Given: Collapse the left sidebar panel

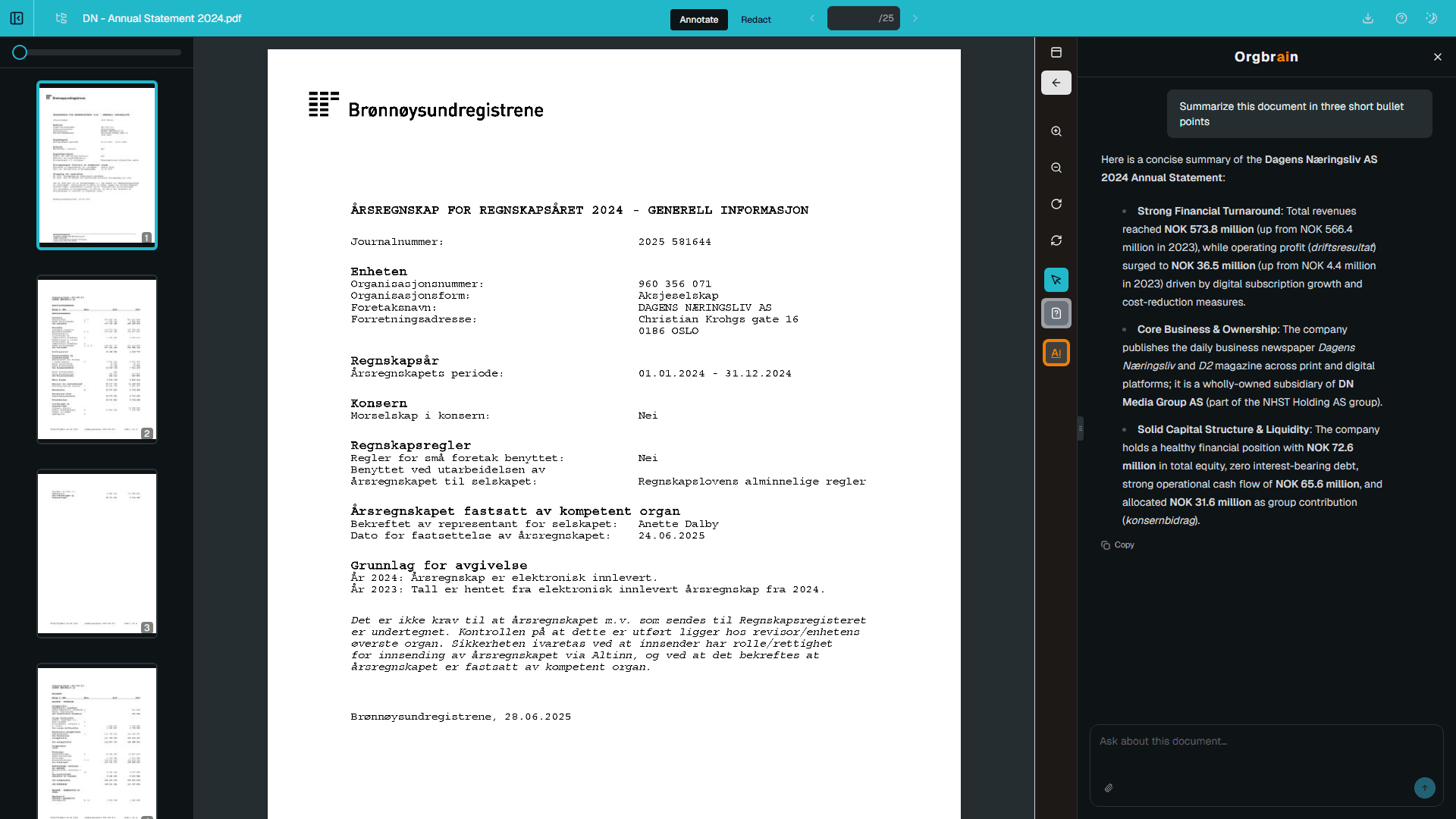Looking at the screenshot, I should pyautogui.click(x=17, y=18).
